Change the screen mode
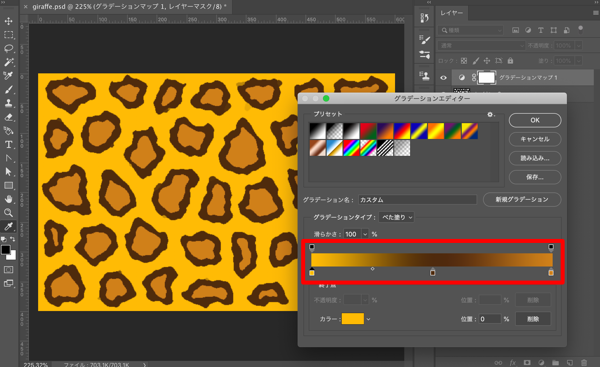 coord(8,284)
